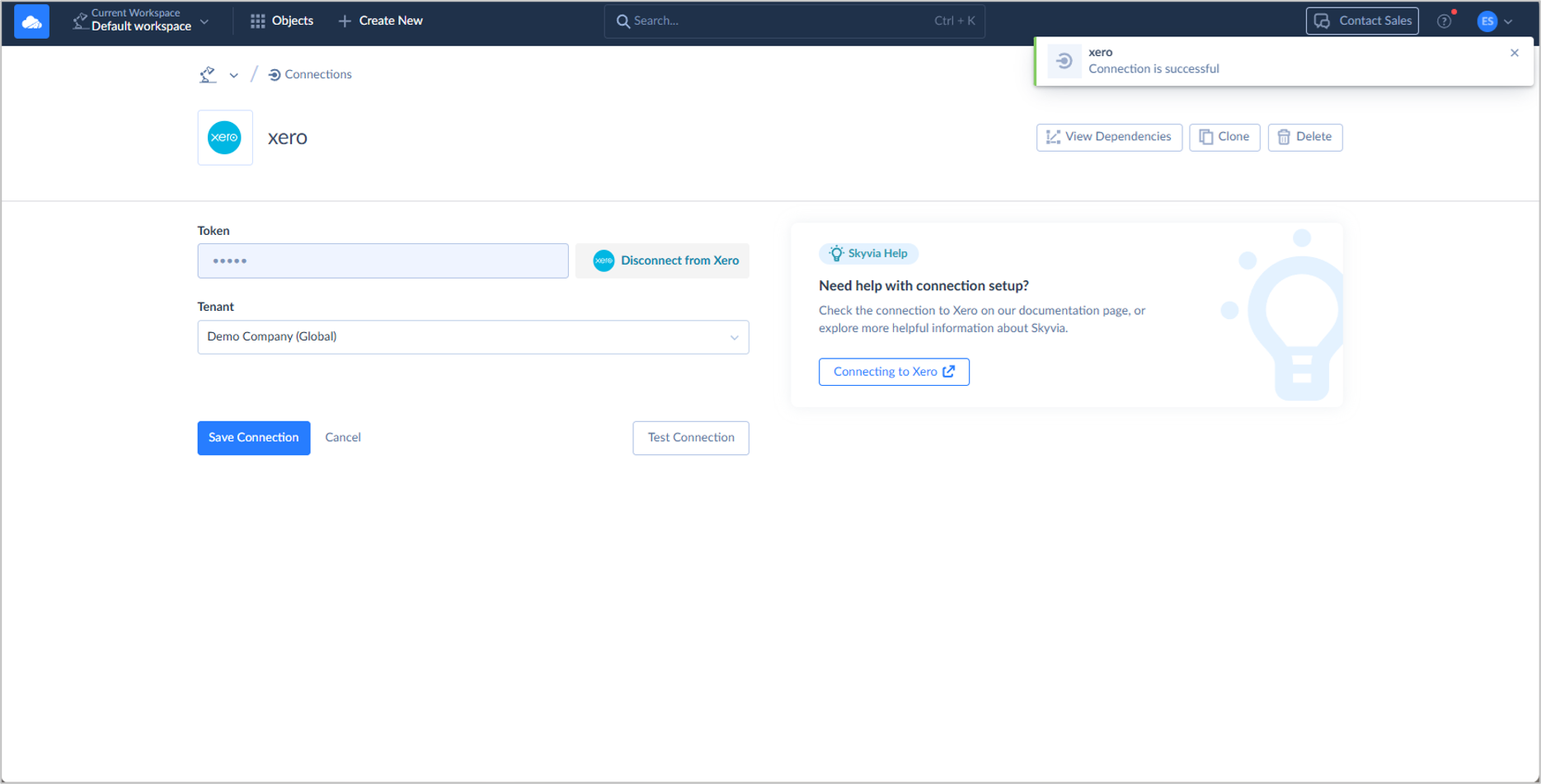
Task: Open the Create New menu
Action: 381,21
